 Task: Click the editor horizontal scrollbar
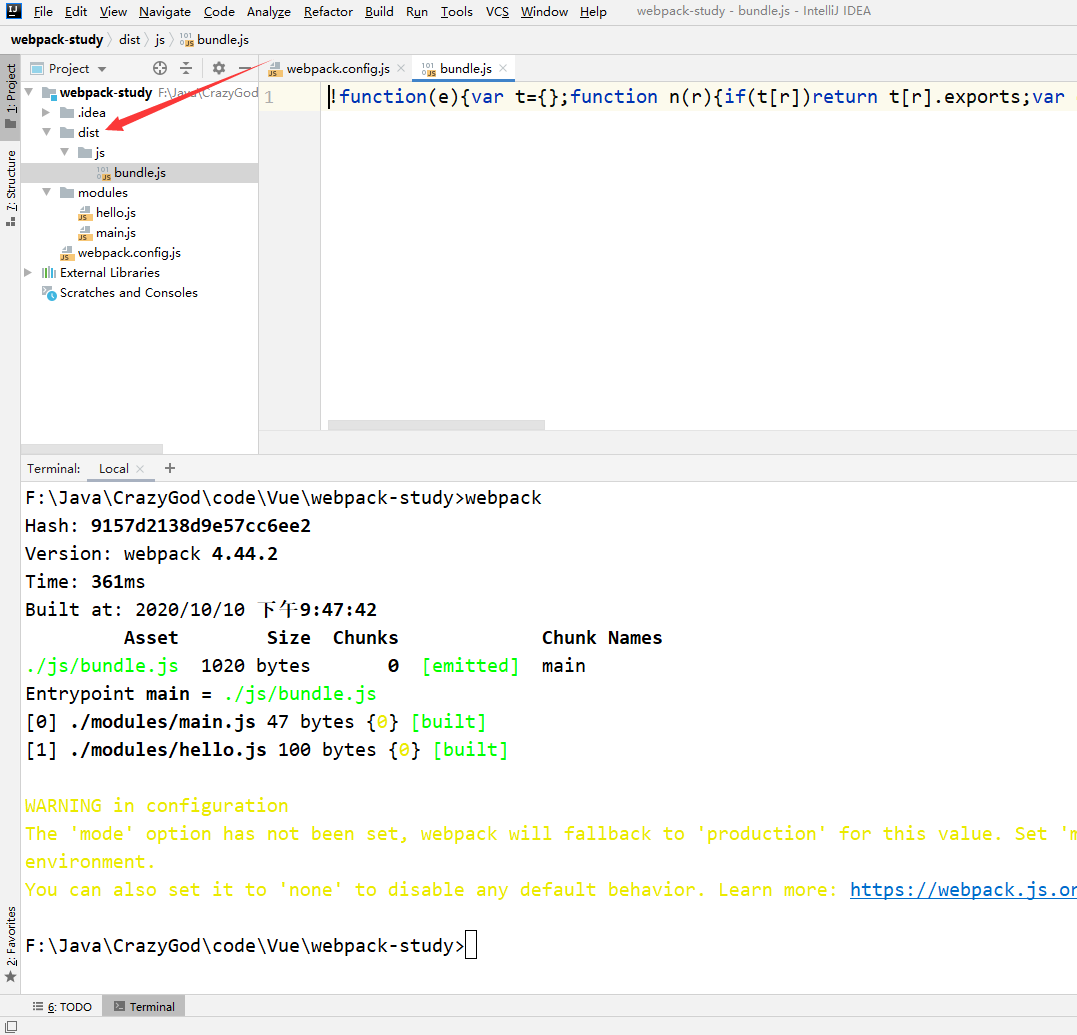point(436,425)
